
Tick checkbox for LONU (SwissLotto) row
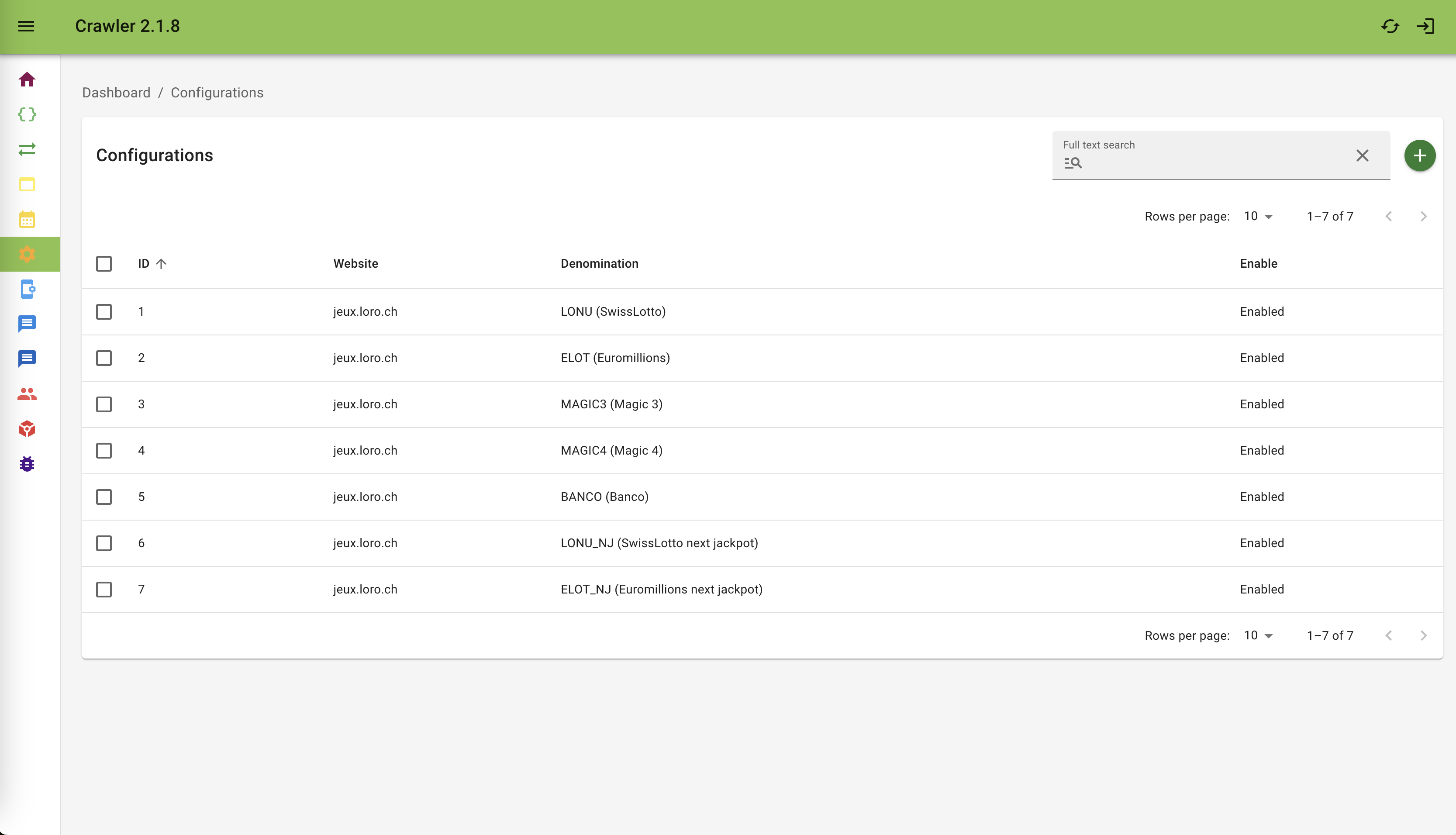click(104, 311)
